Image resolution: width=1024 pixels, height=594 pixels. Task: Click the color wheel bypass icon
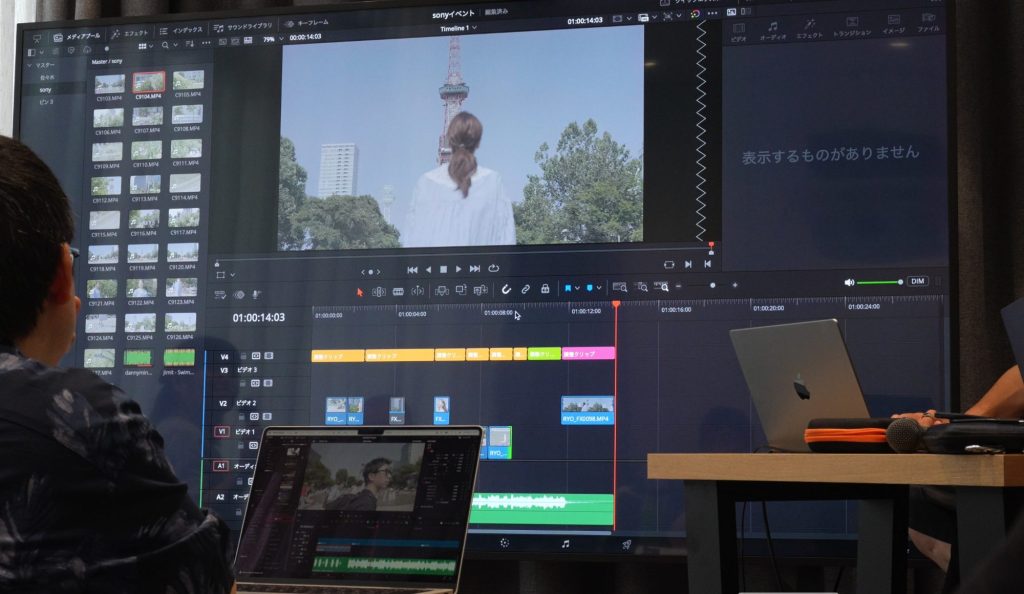[695, 14]
